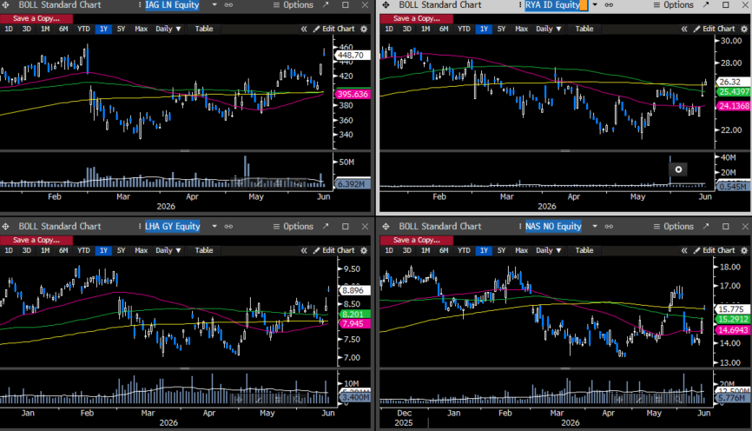The height and width of the screenshot is (431, 752).
Task: Pop out the NAS NO chart window arrow
Action: [x=706, y=226]
